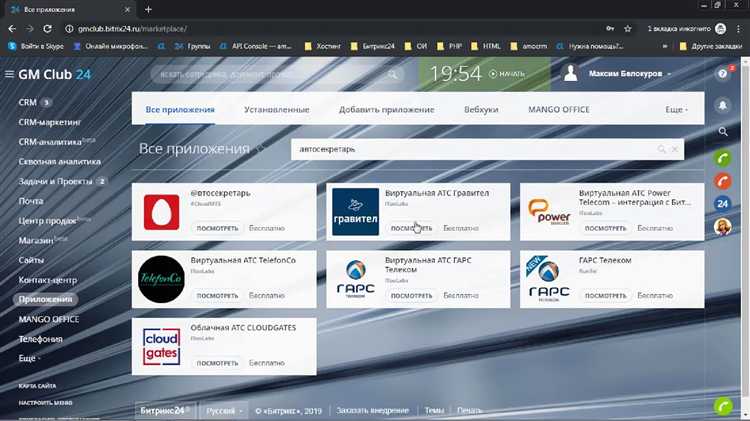The height and width of the screenshot is (421, 750).
Task: Open Контакт-центр in the left menu
Action: pos(47,280)
